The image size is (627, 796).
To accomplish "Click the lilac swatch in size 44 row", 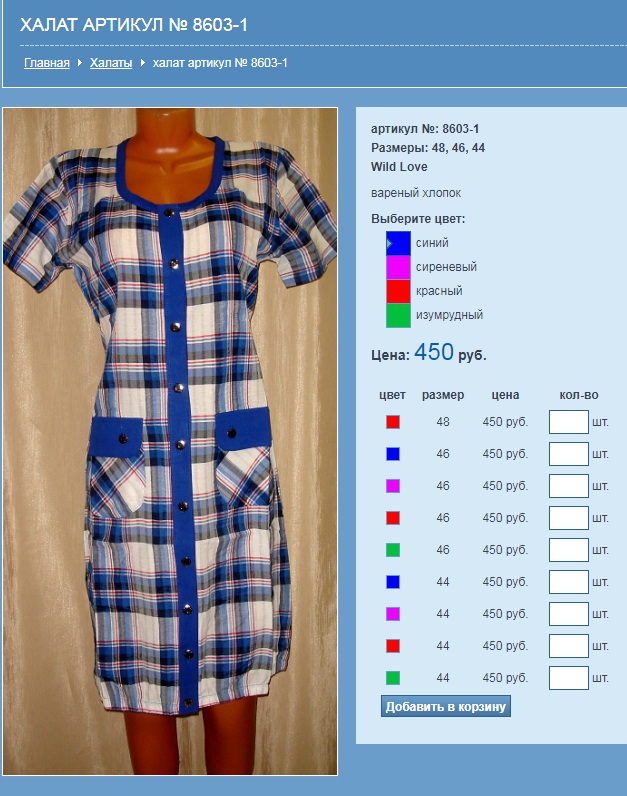I will click(393, 614).
